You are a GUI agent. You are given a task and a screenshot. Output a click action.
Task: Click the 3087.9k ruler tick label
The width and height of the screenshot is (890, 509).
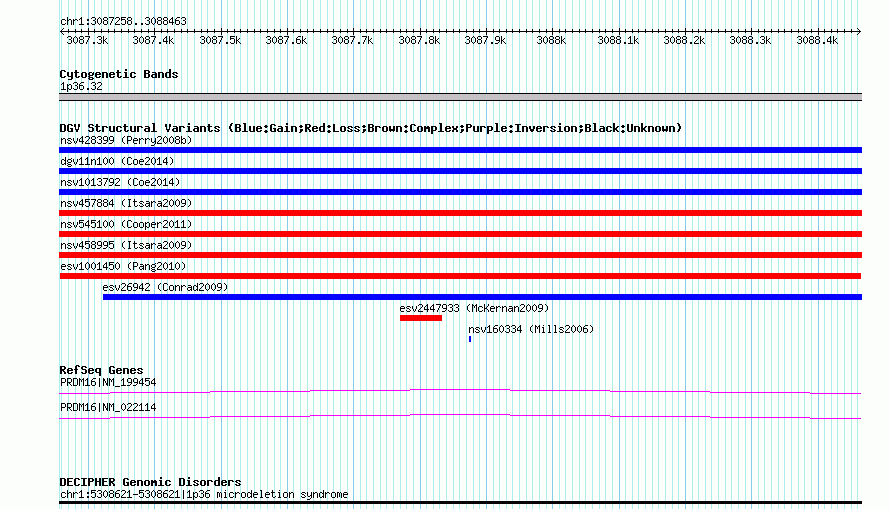pyautogui.click(x=485, y=40)
